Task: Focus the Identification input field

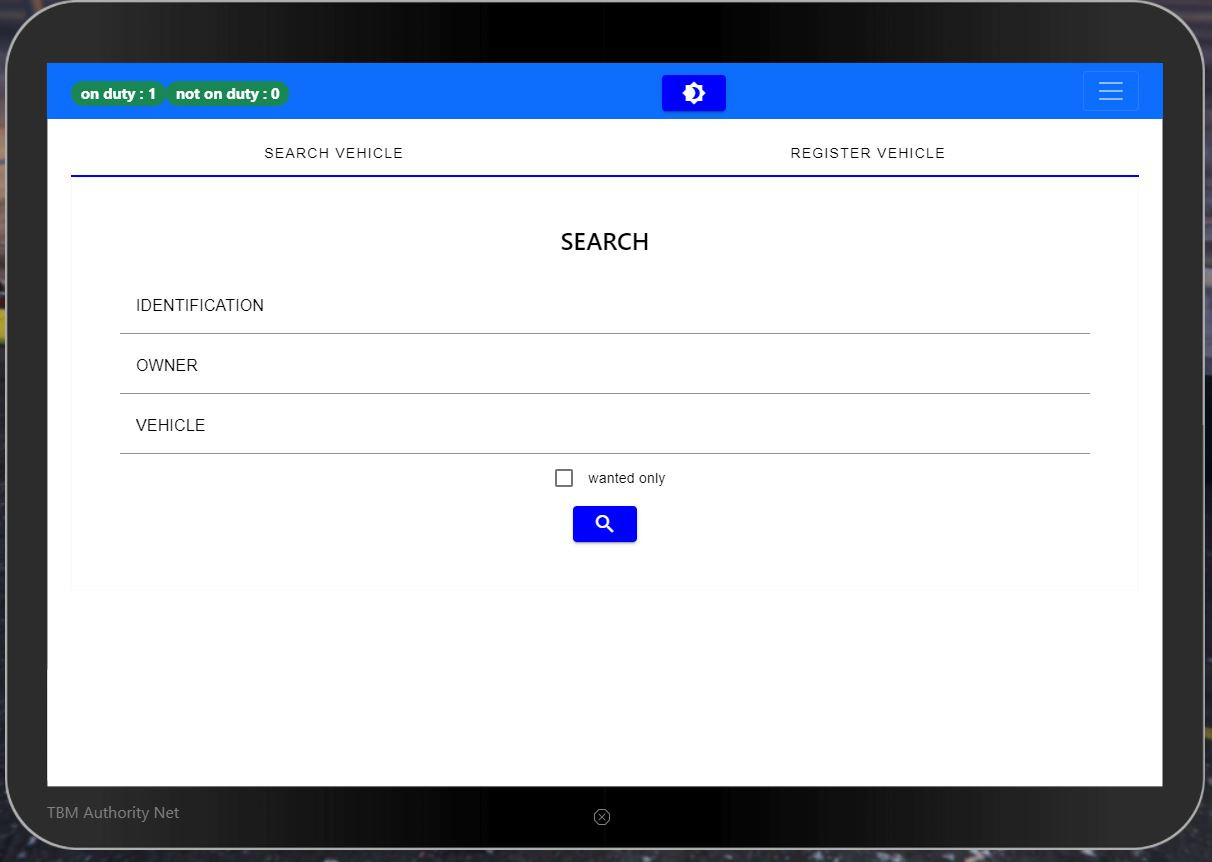Action: click(x=605, y=305)
